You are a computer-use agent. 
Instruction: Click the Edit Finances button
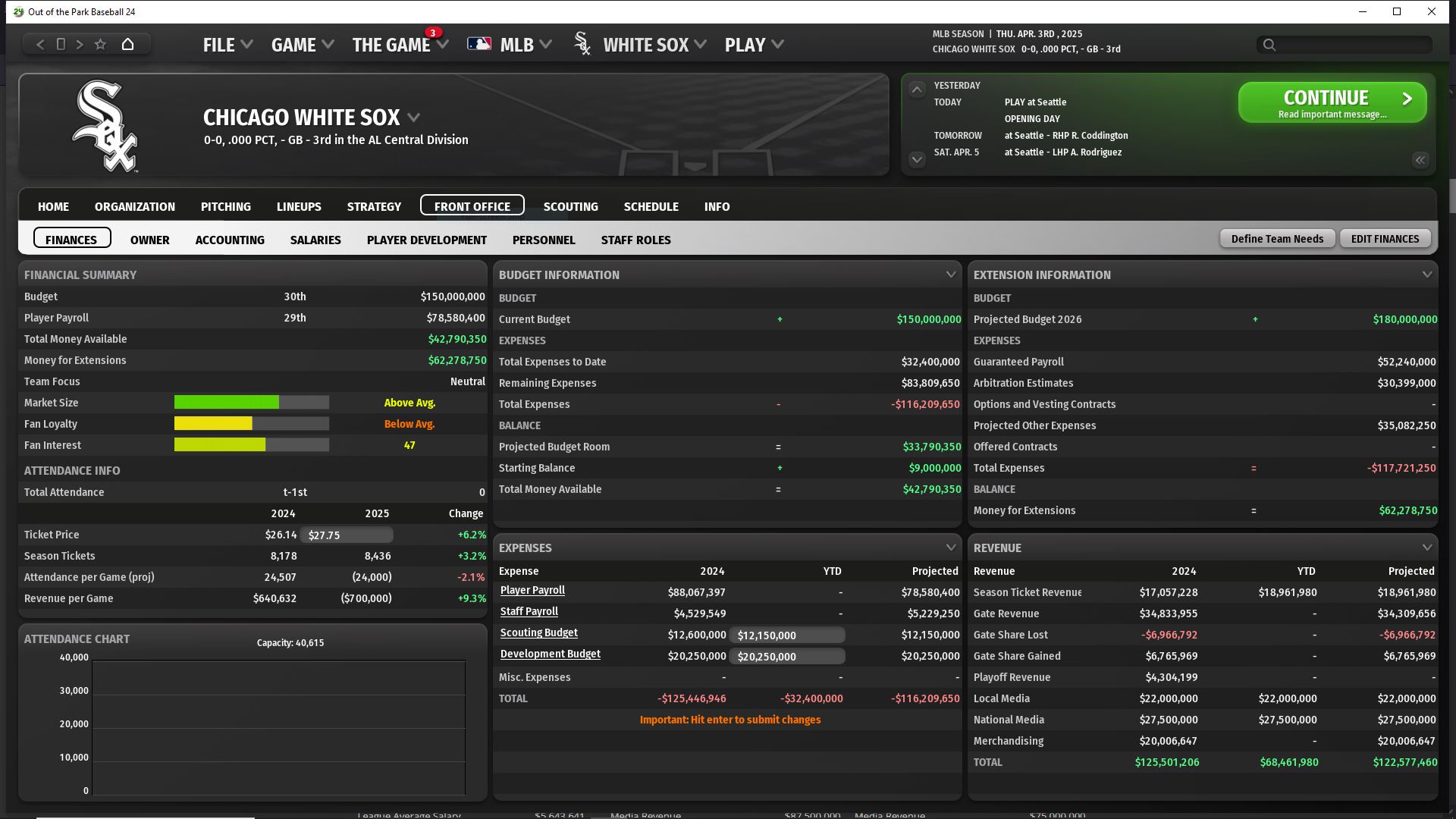[1385, 239]
